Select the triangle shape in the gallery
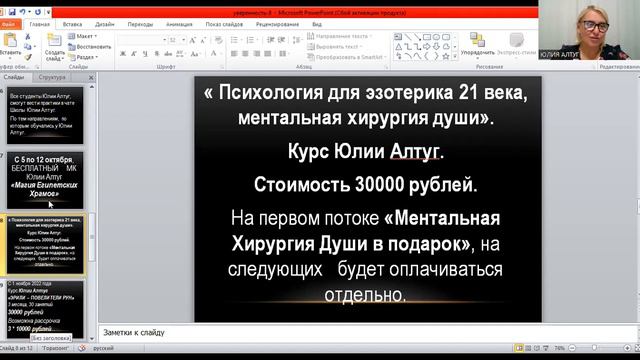 [398, 47]
